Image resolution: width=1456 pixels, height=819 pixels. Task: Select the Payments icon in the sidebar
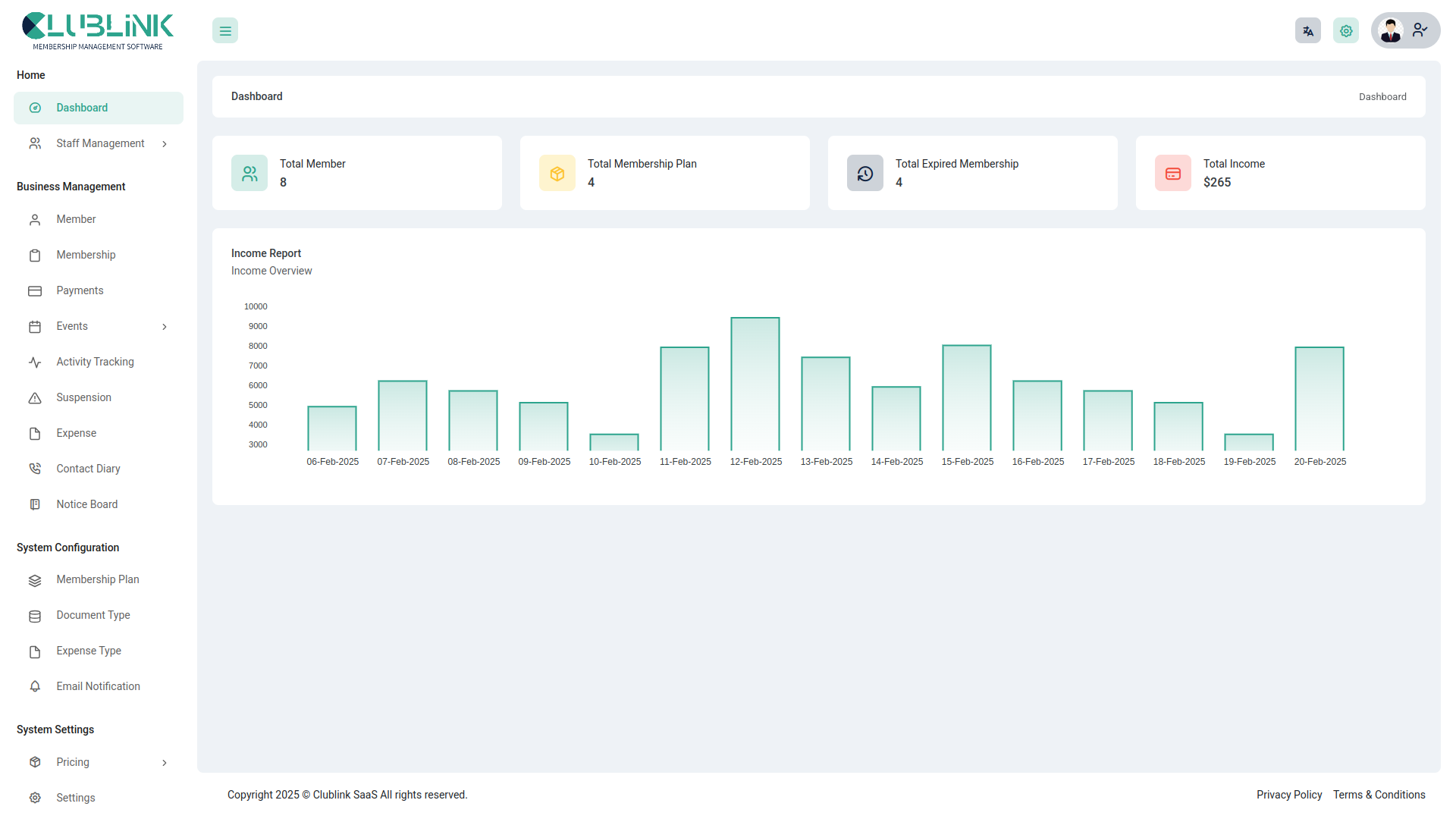point(35,290)
